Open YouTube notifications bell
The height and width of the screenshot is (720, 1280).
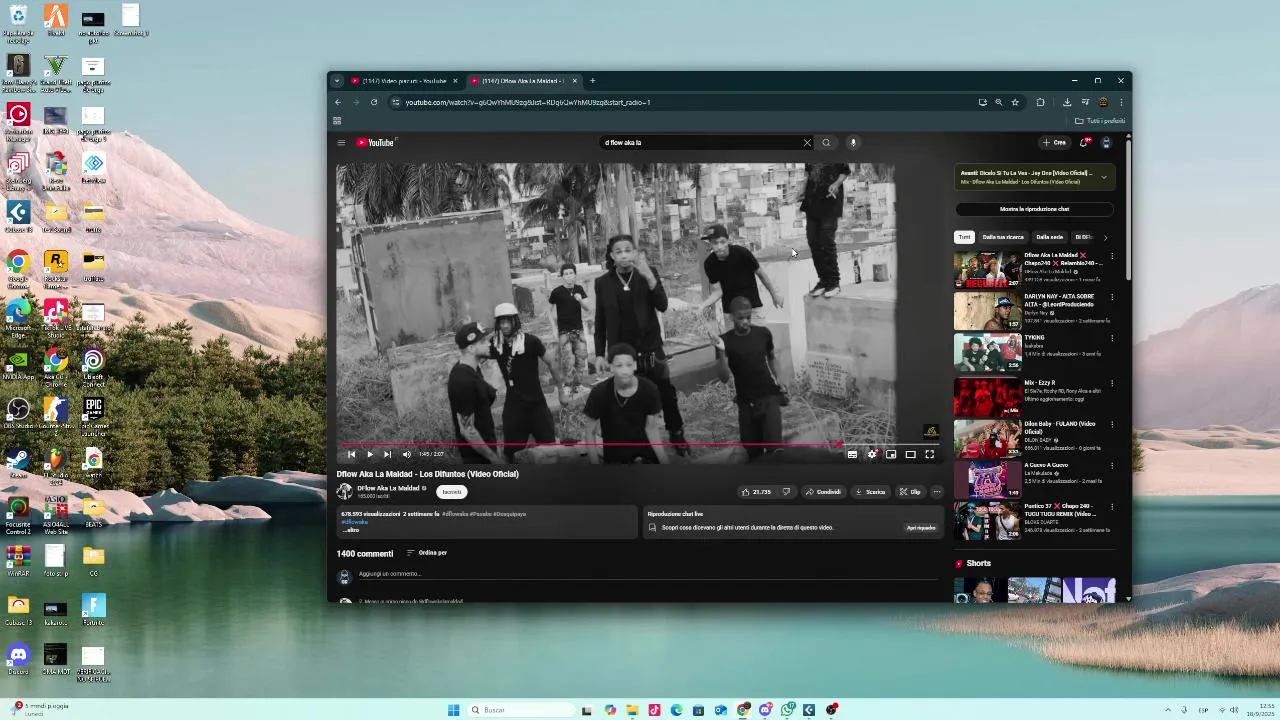tap(1084, 143)
